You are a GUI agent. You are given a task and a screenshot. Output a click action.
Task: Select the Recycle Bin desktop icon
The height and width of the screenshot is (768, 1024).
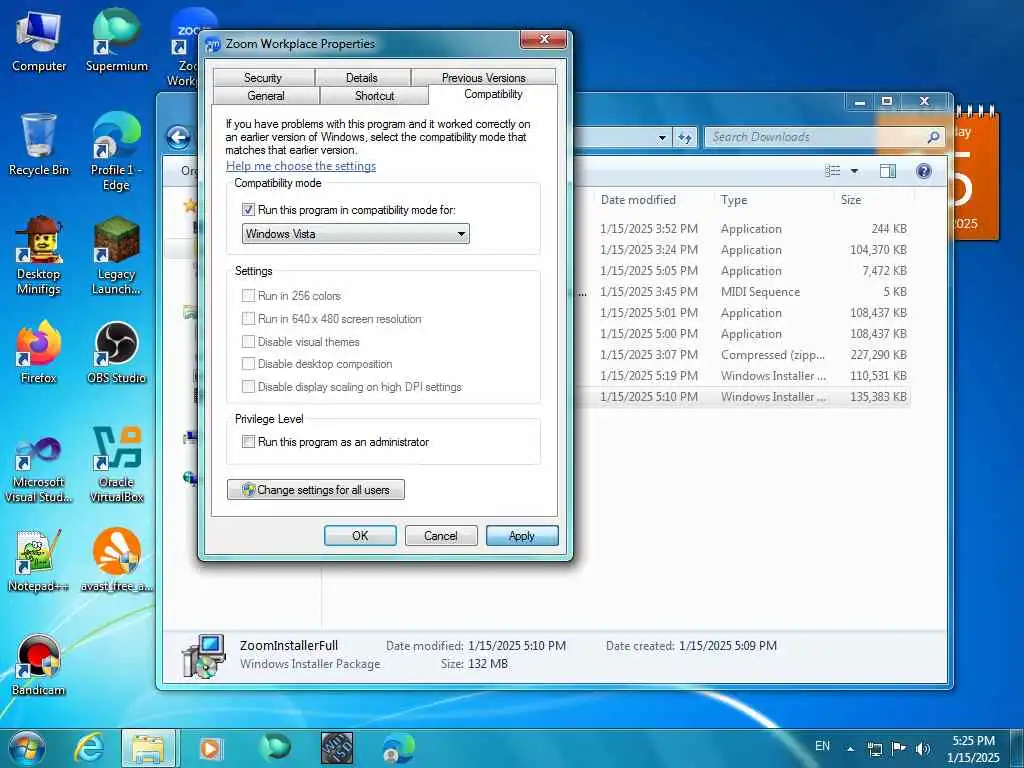[39, 144]
